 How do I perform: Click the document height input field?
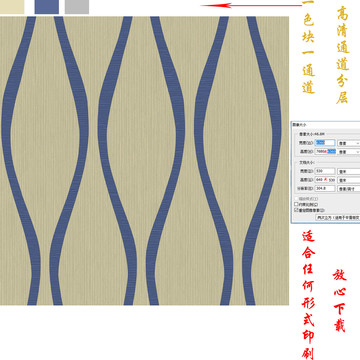tap(325, 180)
